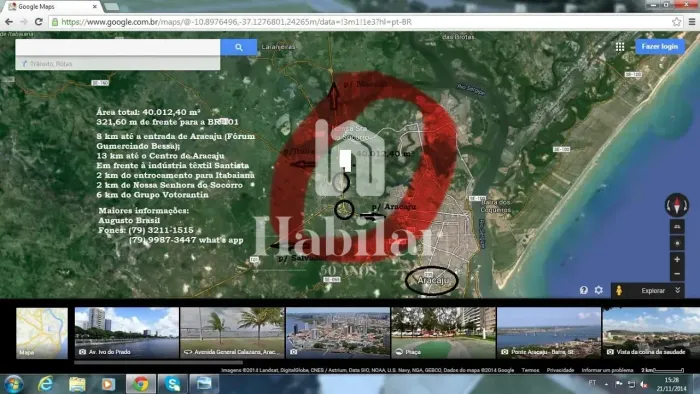Open the aerial city photo thumbnail
Viewport: 700px width, 394px height.
point(338,332)
